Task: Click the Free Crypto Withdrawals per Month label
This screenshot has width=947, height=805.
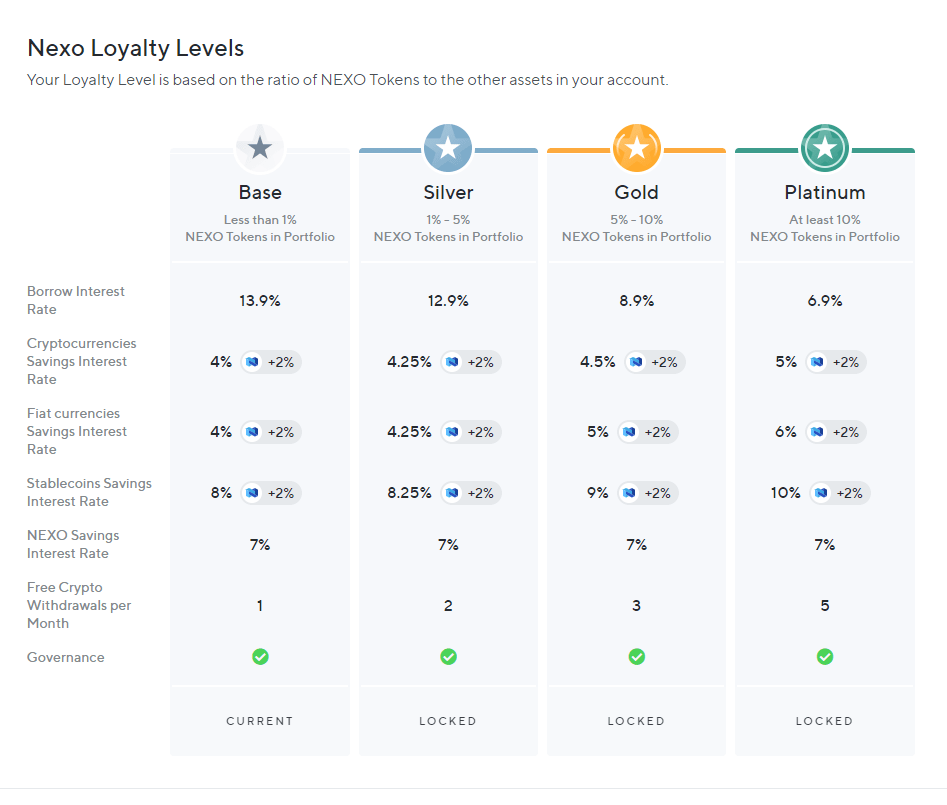Action: coord(79,605)
